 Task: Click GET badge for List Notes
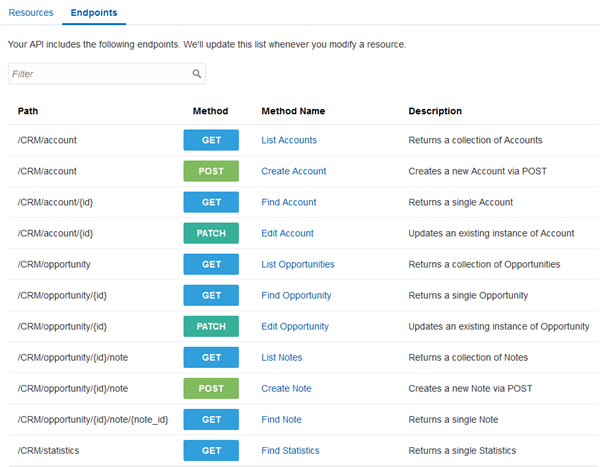coord(211,357)
